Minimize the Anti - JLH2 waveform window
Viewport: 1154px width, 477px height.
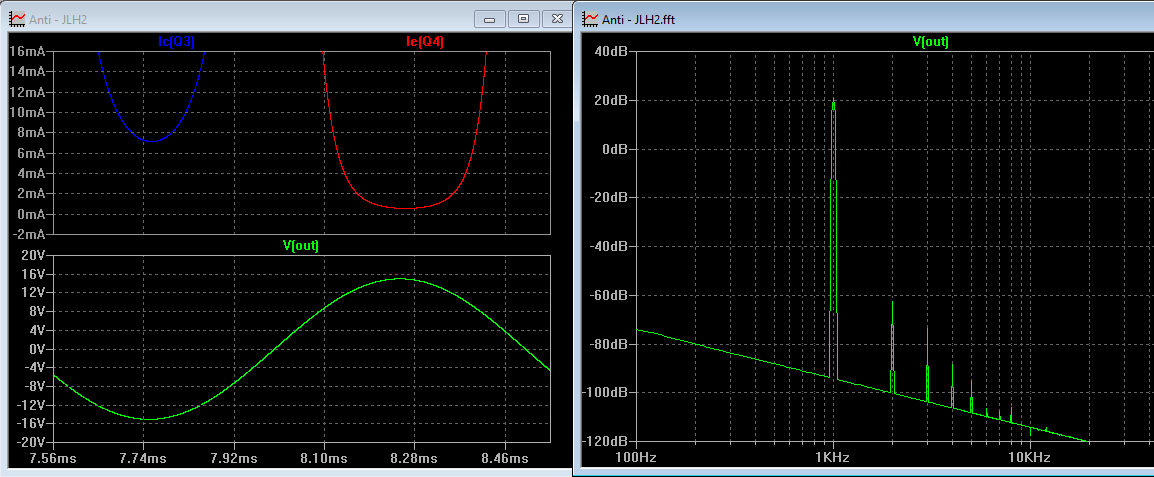click(x=491, y=19)
